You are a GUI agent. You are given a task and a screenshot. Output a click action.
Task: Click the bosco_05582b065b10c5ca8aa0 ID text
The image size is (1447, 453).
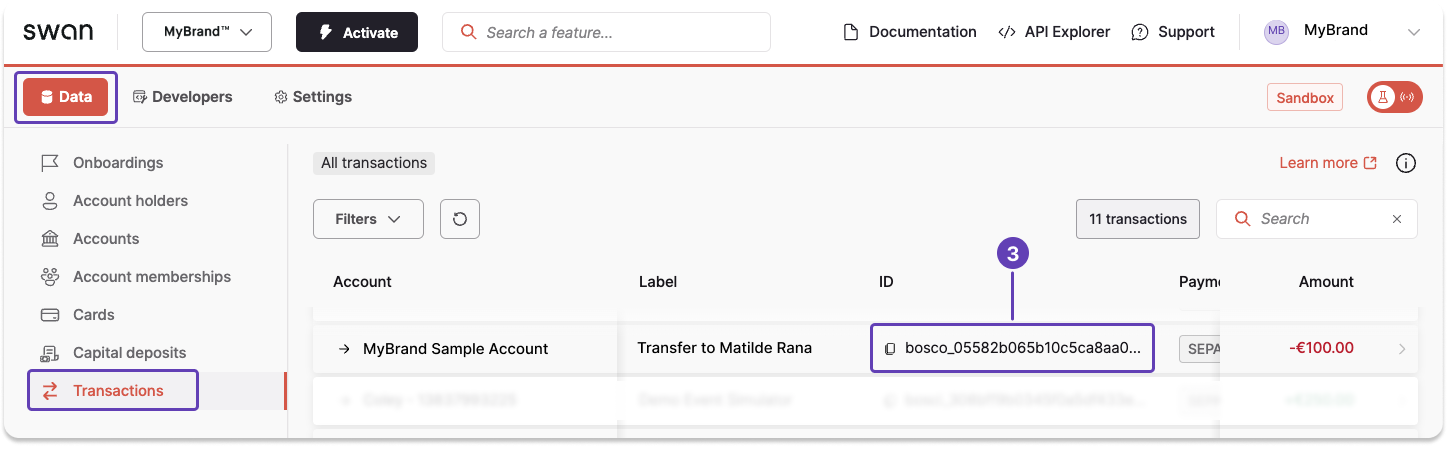coord(1022,348)
